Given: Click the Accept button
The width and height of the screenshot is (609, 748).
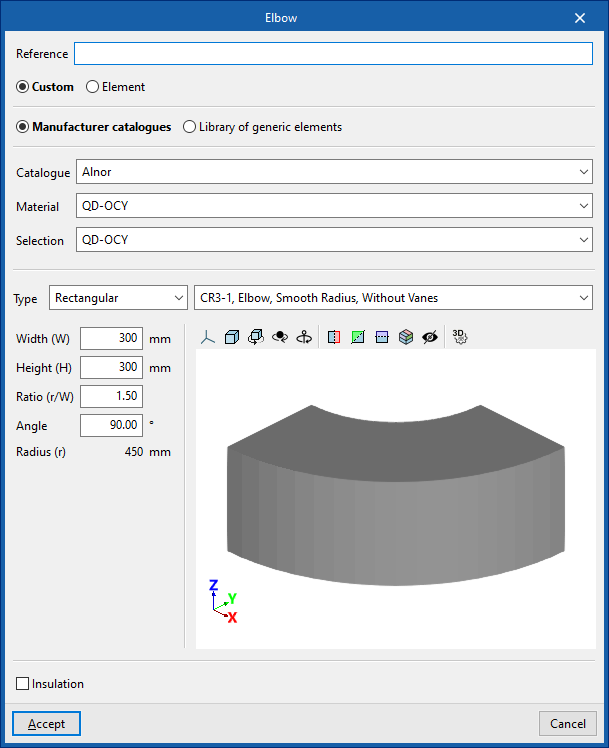Looking at the screenshot, I should 46,724.
